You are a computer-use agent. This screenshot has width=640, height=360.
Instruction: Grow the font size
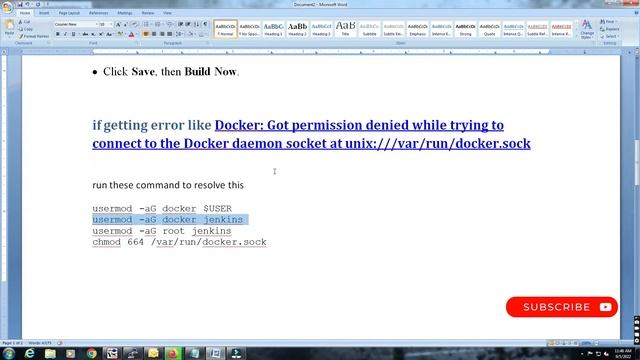click(x=118, y=24)
